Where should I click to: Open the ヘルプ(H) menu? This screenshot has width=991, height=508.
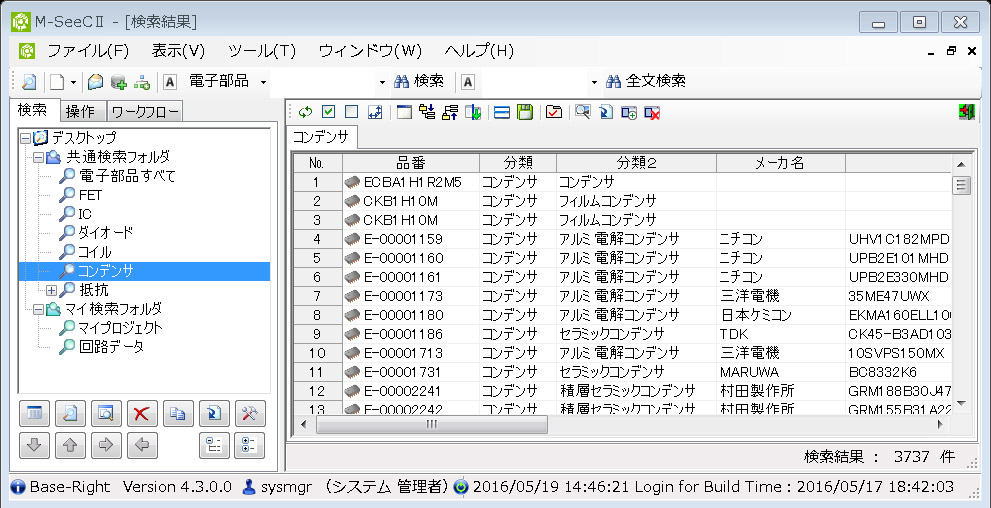[479, 51]
